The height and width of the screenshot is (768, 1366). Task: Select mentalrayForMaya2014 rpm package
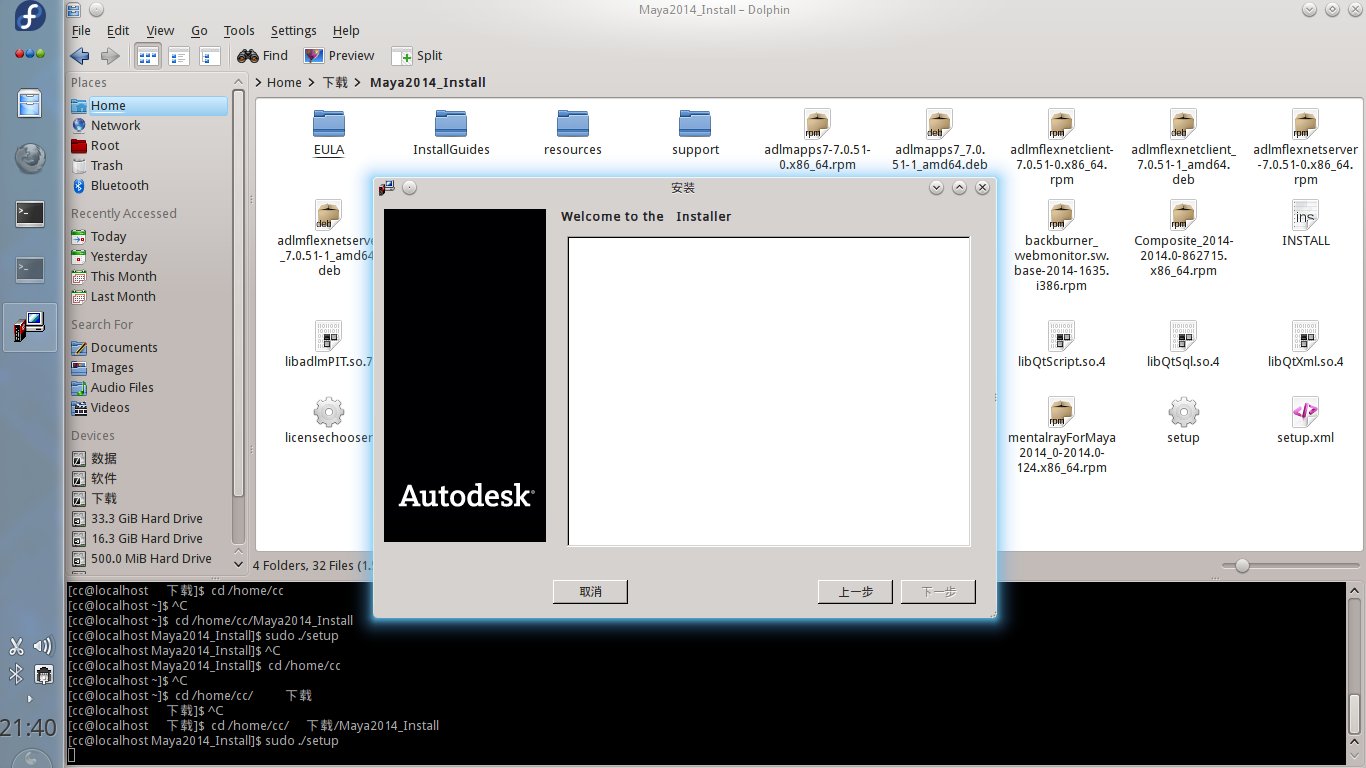(x=1061, y=435)
